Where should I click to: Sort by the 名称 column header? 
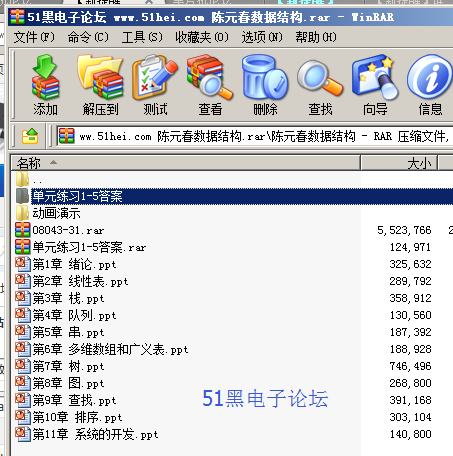click(x=186, y=163)
